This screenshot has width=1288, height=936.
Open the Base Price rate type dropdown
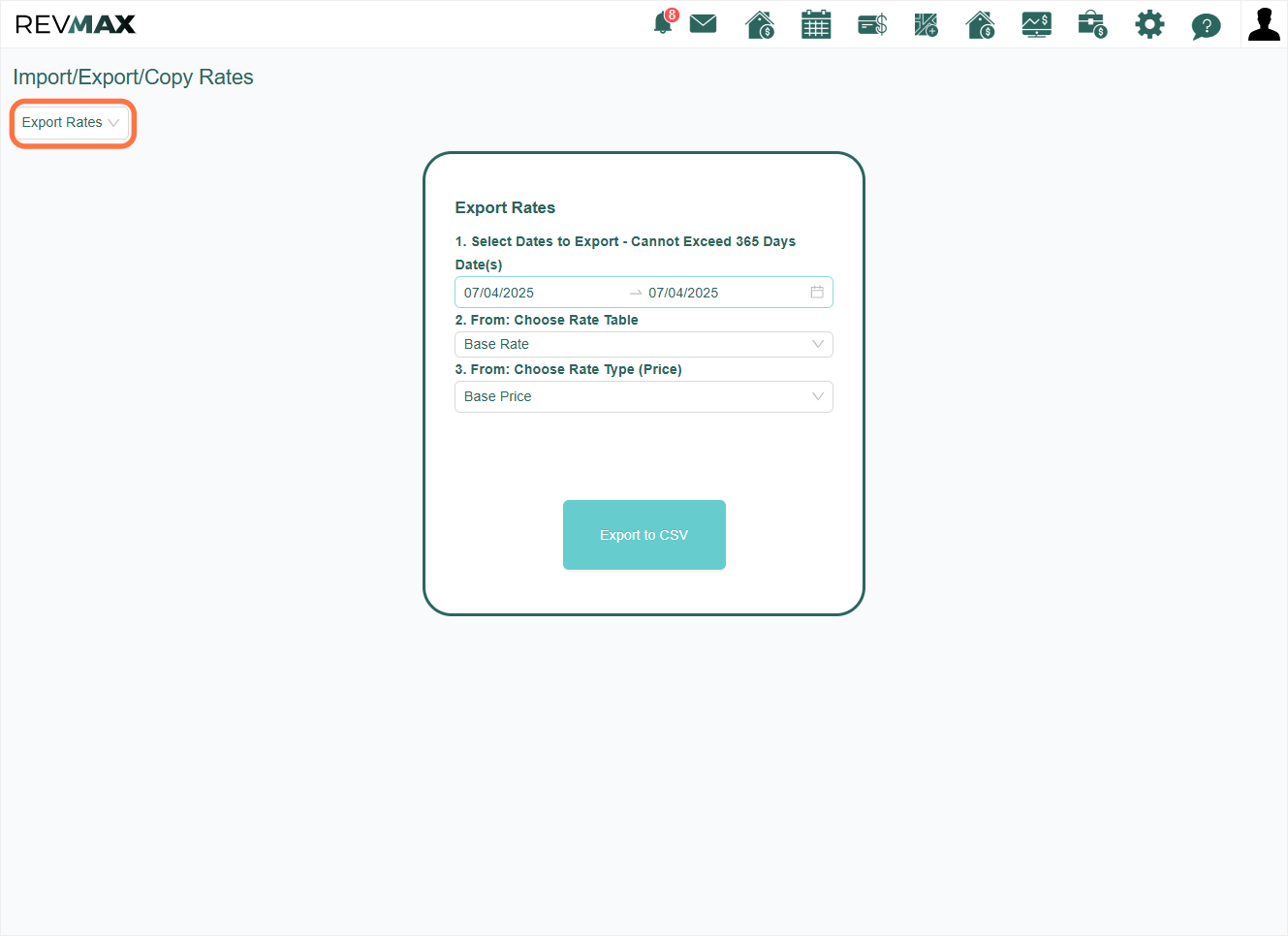pos(644,396)
